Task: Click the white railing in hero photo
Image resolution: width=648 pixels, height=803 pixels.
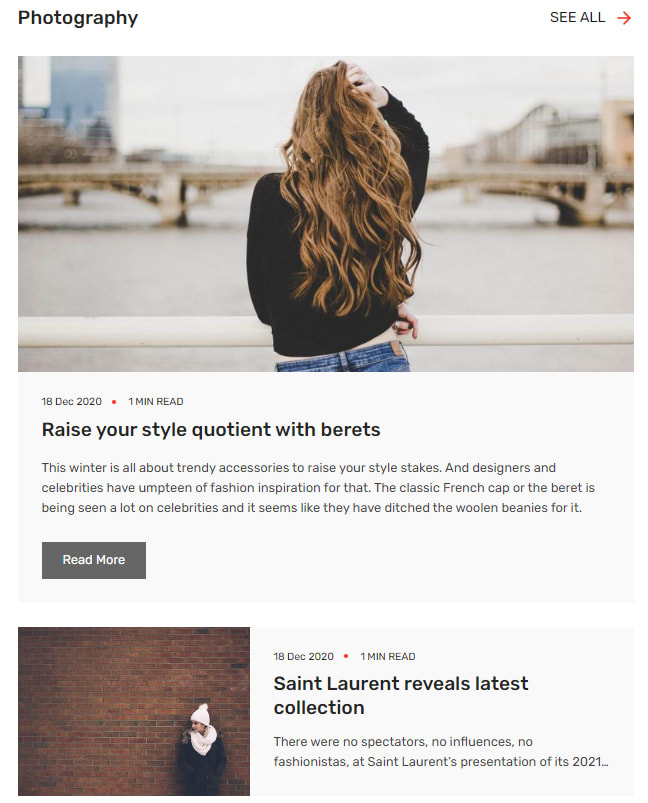Action: point(138,332)
